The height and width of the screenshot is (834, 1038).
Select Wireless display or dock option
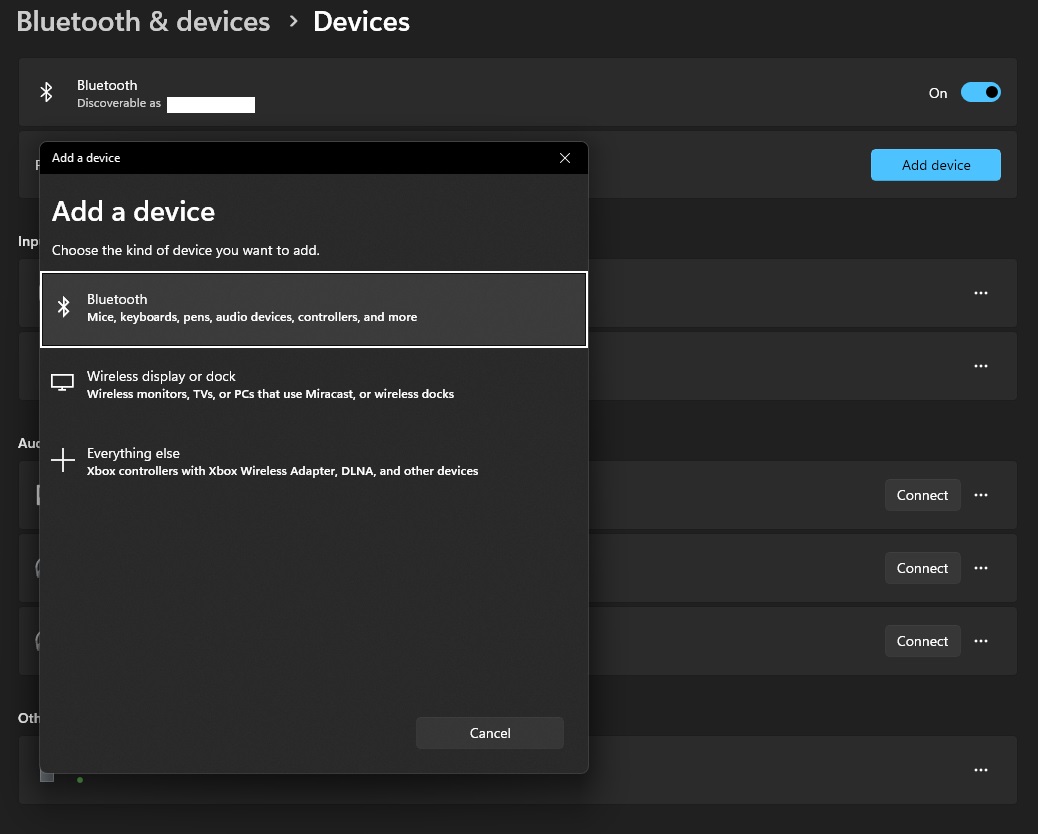314,385
